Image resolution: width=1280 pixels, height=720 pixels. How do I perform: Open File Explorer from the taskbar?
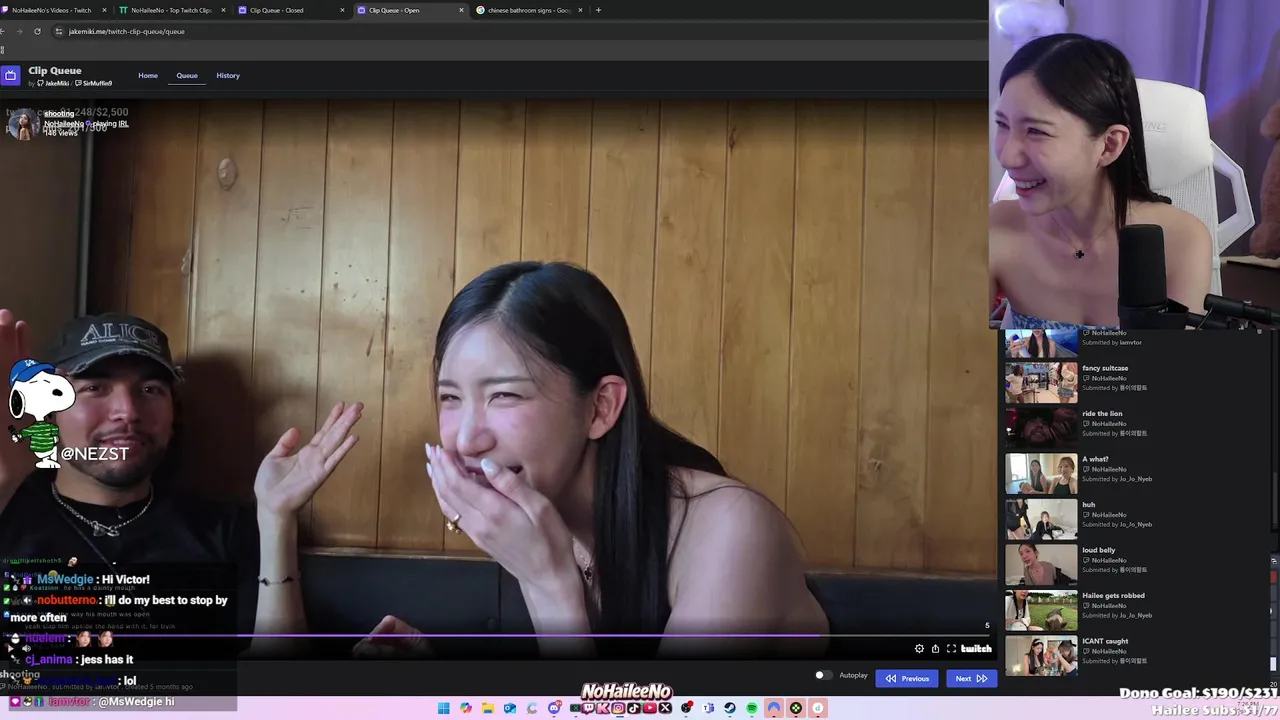click(488, 708)
